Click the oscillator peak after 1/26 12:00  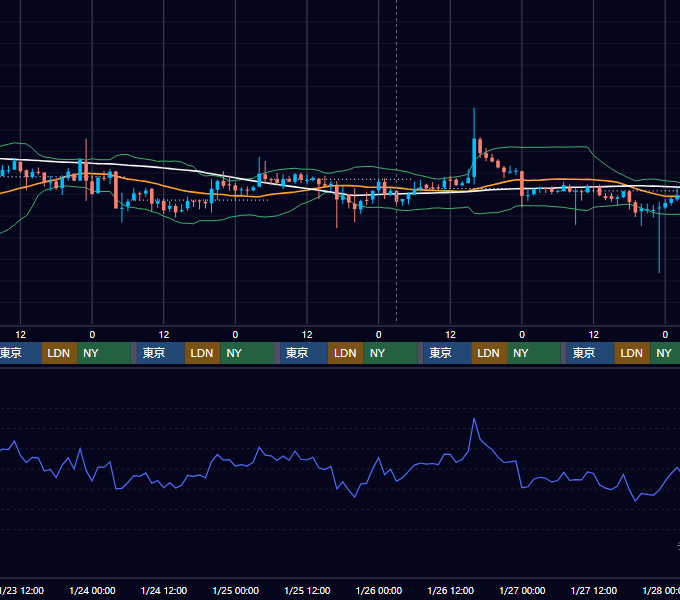click(x=474, y=419)
